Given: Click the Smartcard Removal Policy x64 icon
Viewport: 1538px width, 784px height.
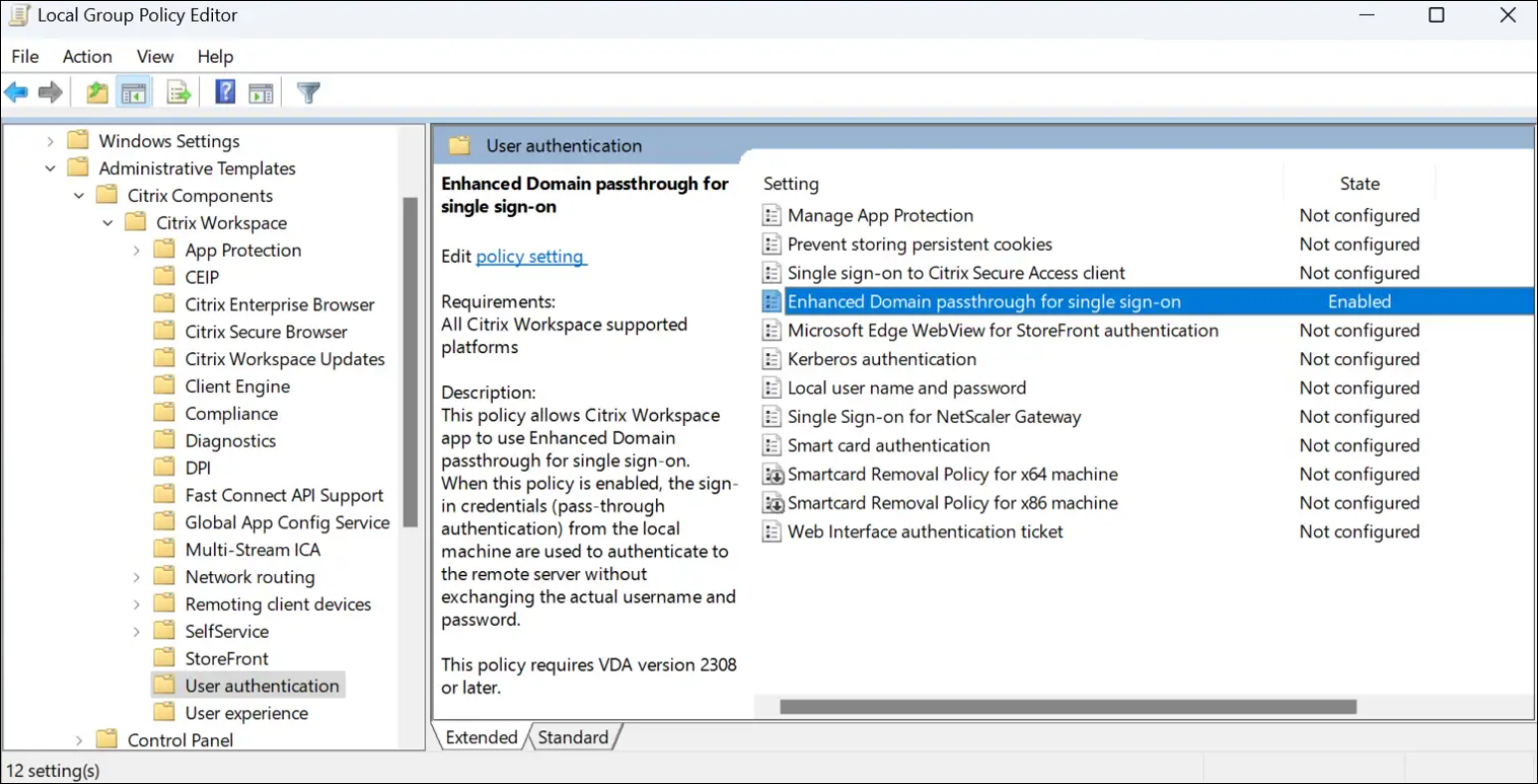Looking at the screenshot, I should (772, 475).
